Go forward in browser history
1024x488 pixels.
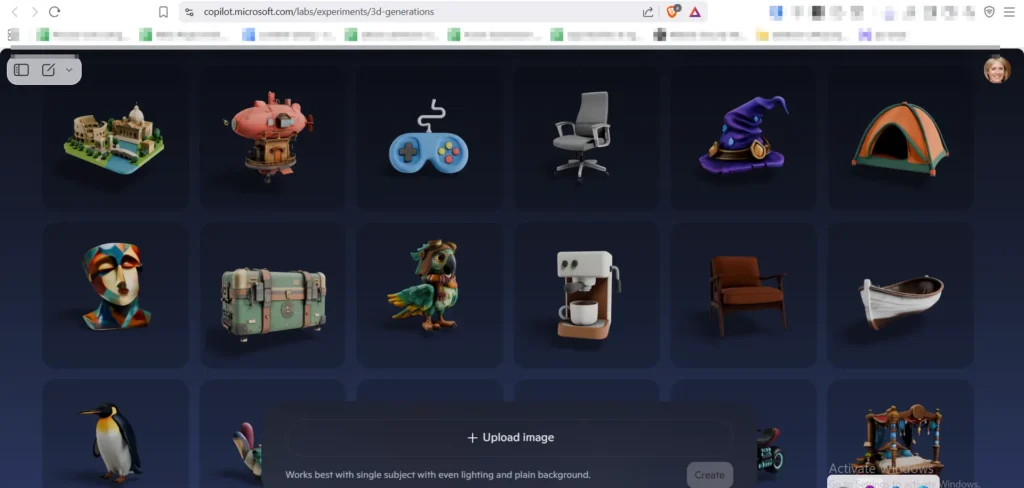point(35,12)
